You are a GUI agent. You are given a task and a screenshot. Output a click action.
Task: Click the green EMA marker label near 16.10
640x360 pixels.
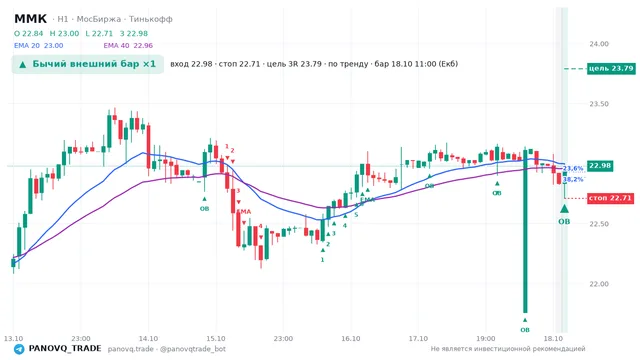(367, 200)
